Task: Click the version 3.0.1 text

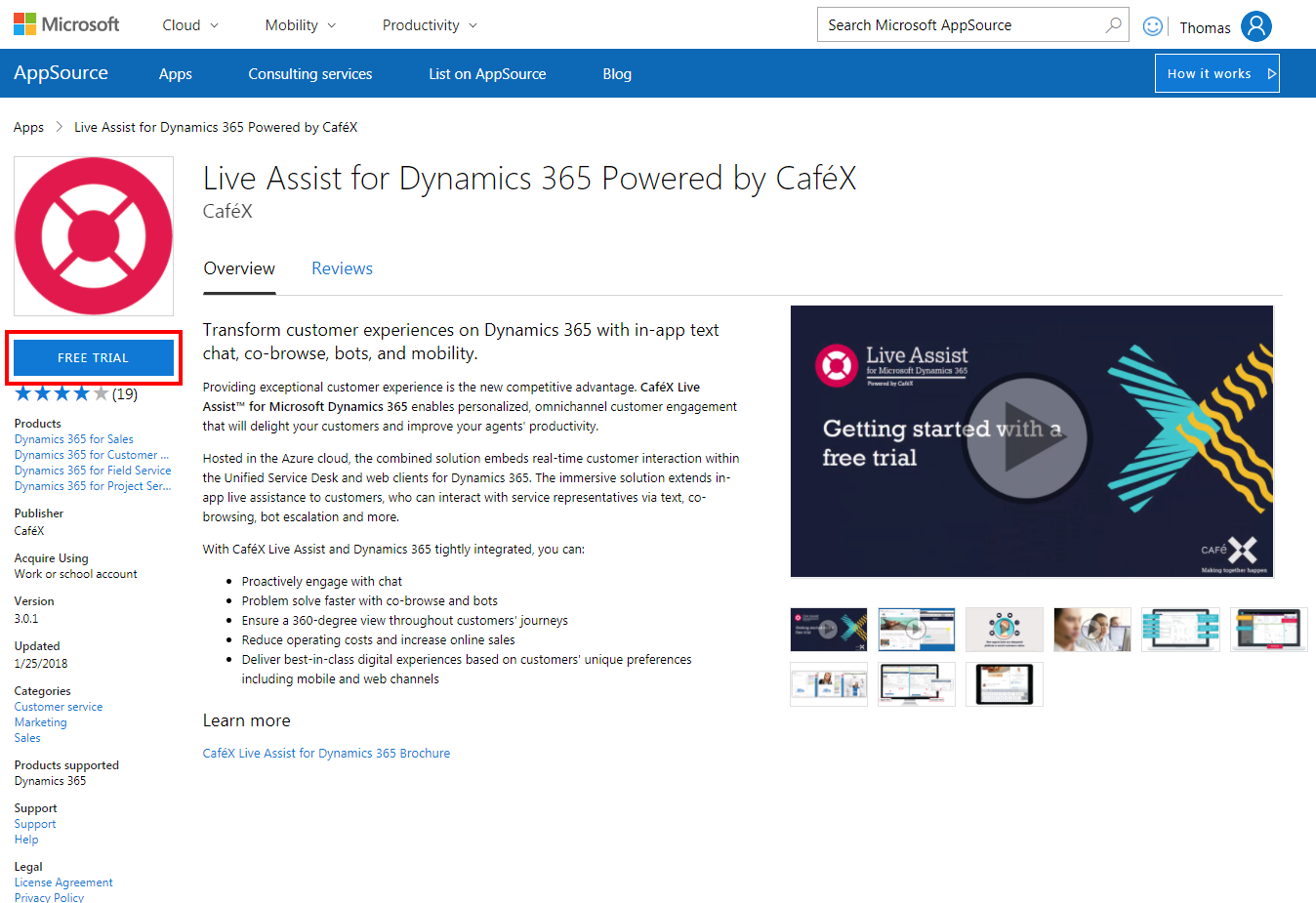Action: point(26,619)
